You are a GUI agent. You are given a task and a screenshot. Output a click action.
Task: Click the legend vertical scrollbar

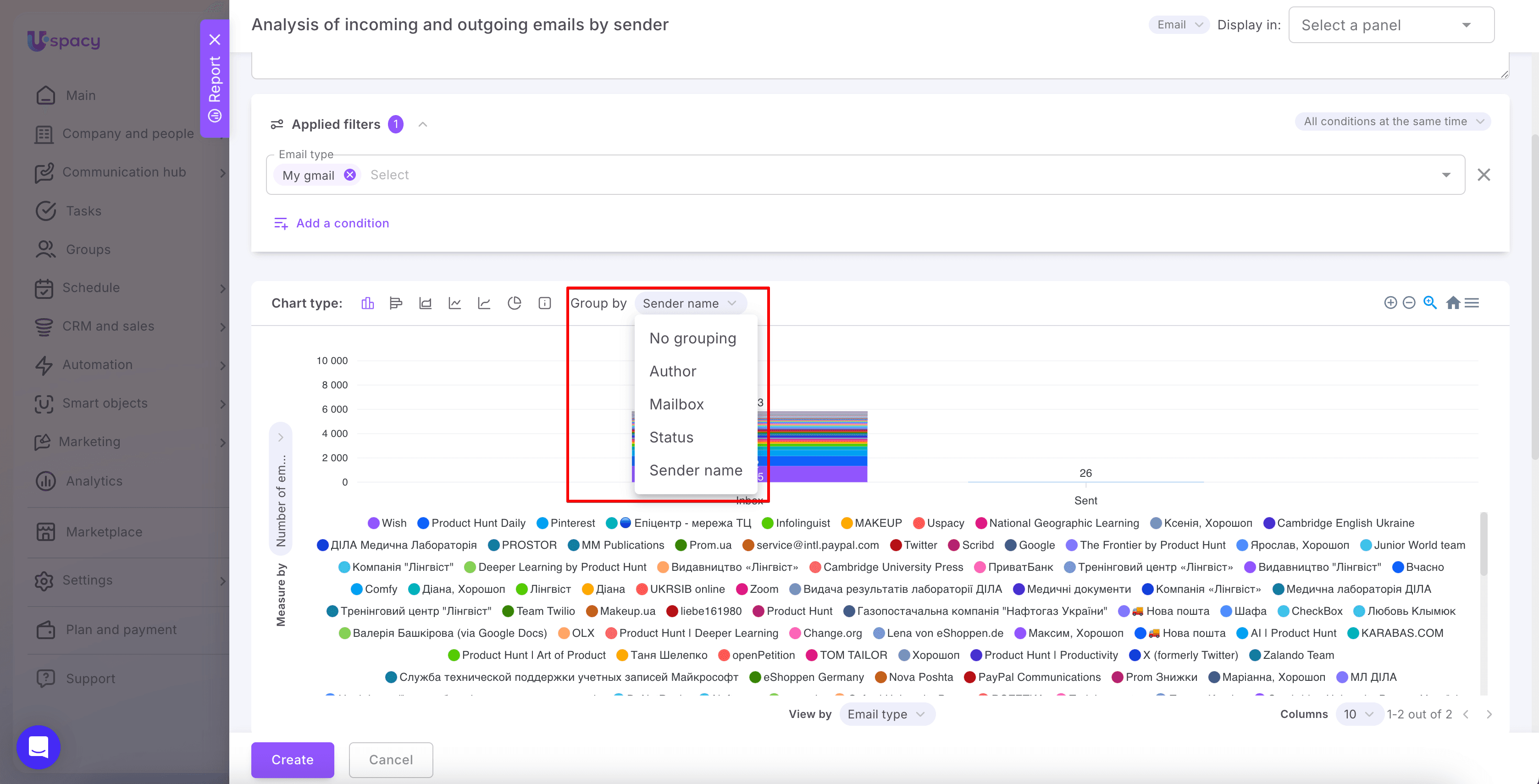click(1484, 544)
